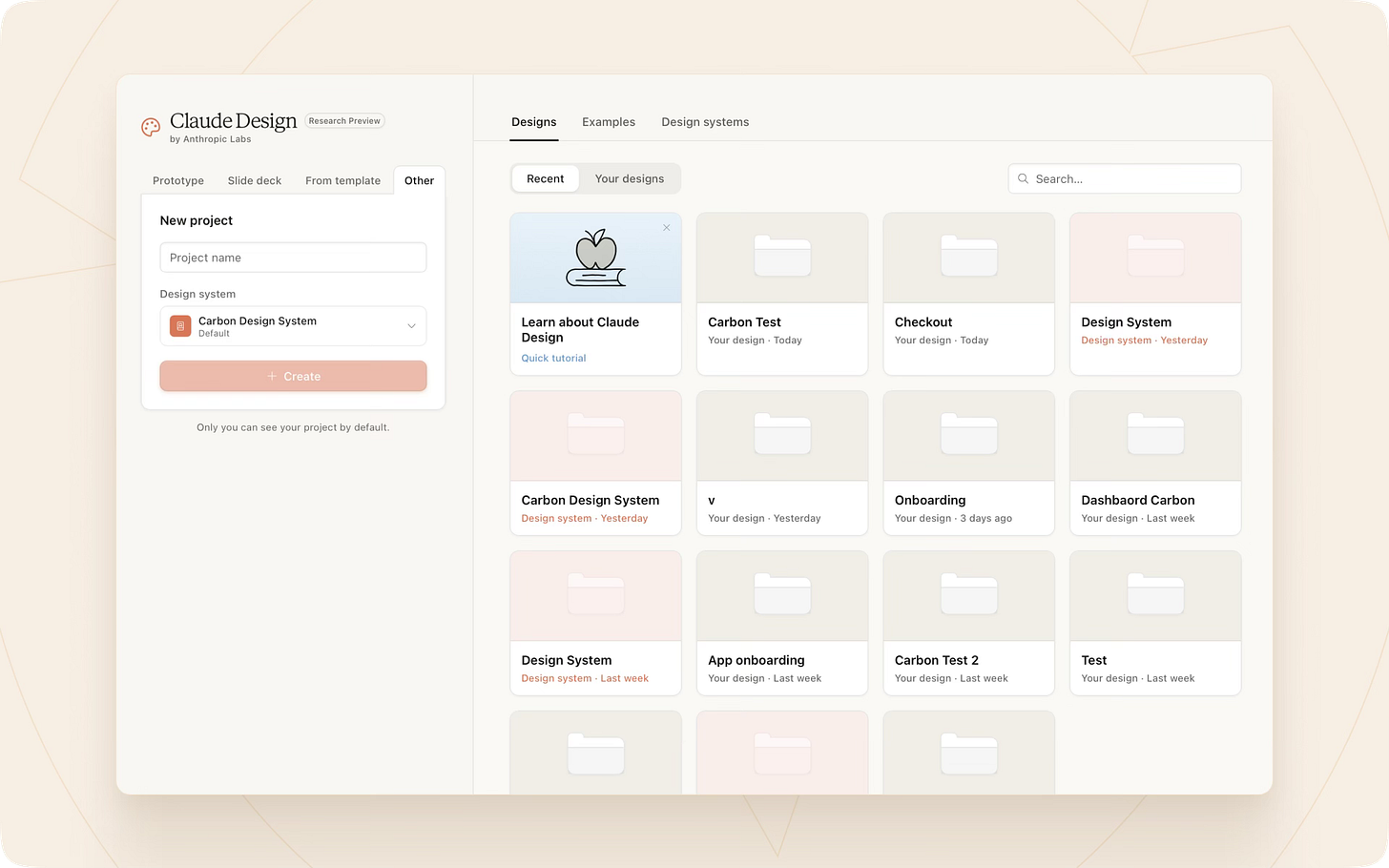Screen dimensions: 1389x868
Task: Click the Claude Design palette logo
Action: tap(151, 127)
